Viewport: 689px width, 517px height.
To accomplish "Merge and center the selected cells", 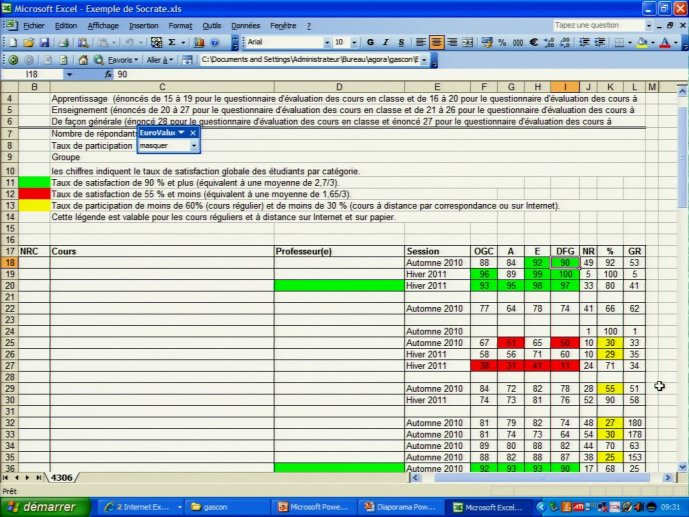I will tap(468, 43).
